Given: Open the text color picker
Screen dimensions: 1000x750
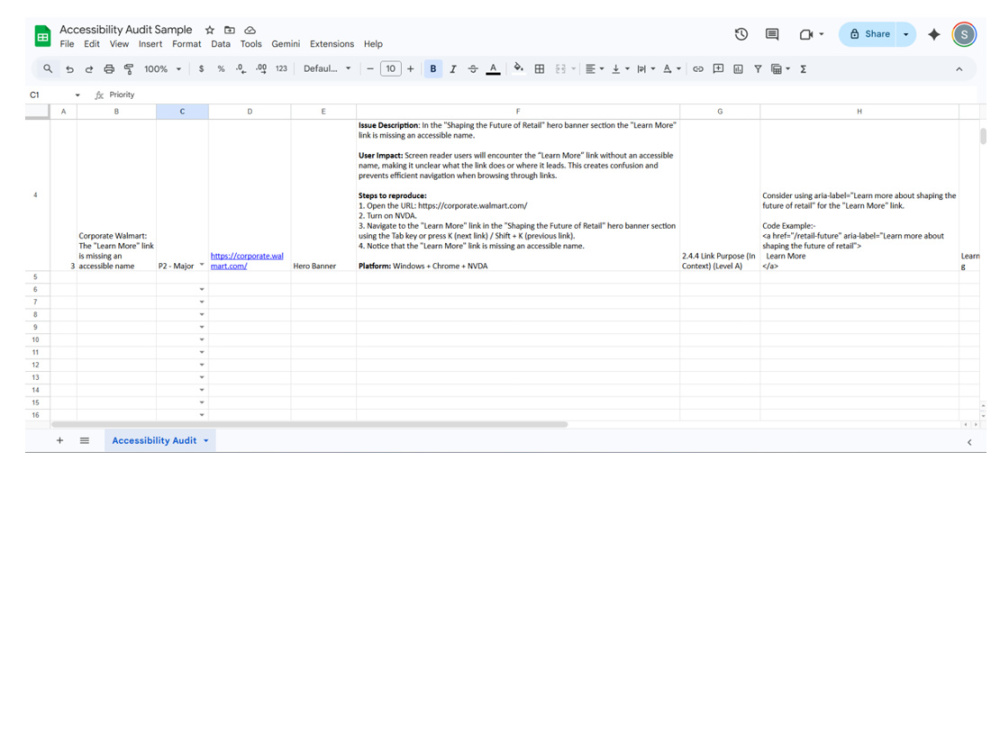Looking at the screenshot, I should tap(493, 69).
